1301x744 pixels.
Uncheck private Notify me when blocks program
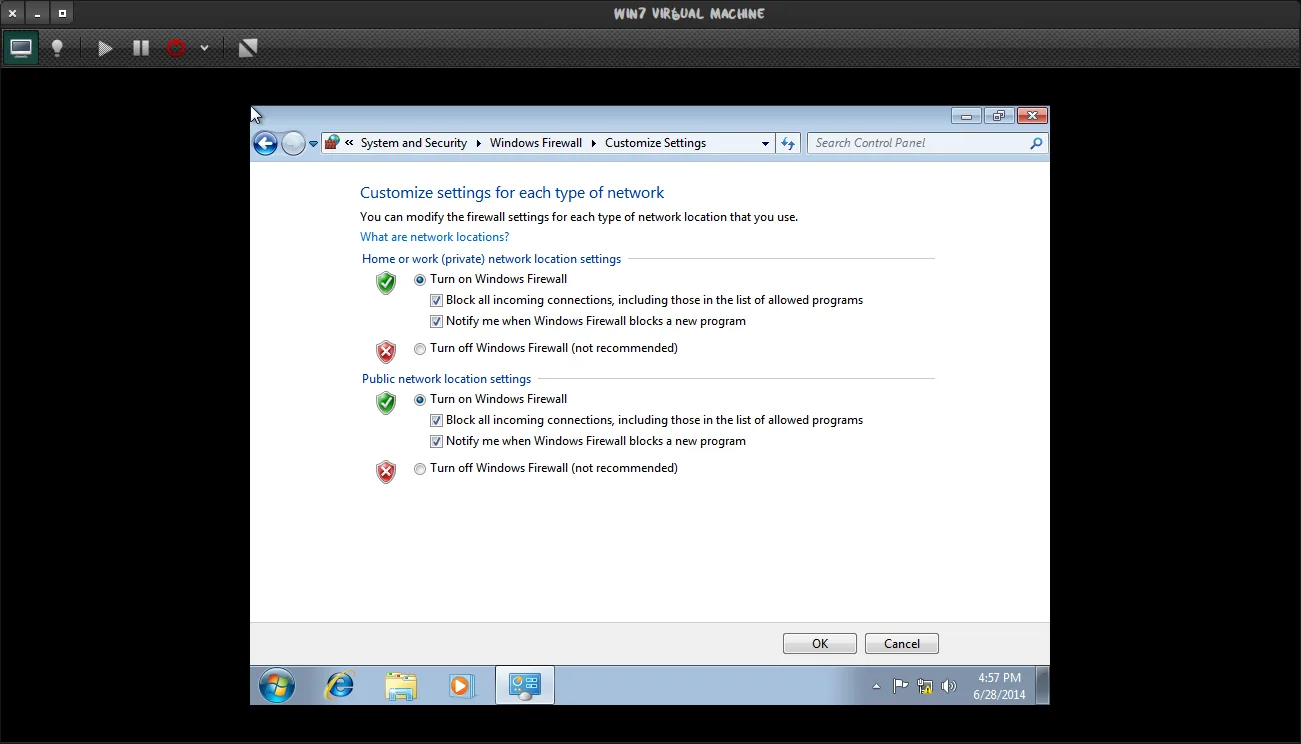point(436,321)
